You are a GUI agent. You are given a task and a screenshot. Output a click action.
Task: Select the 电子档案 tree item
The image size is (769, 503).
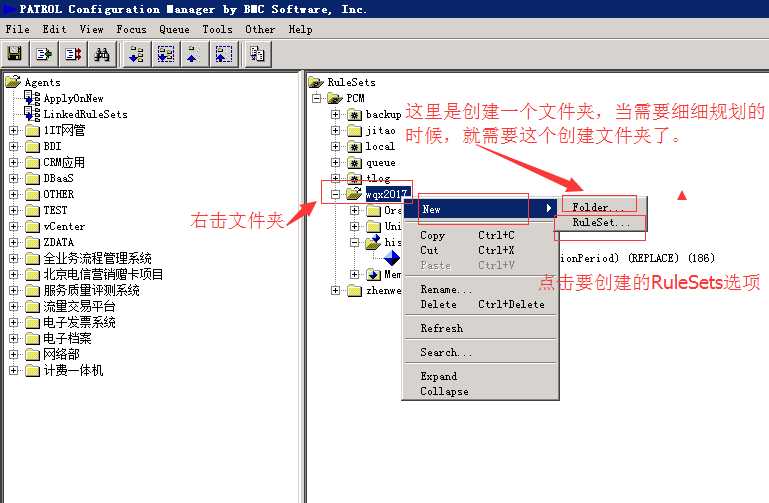pyautogui.click(x=67, y=339)
